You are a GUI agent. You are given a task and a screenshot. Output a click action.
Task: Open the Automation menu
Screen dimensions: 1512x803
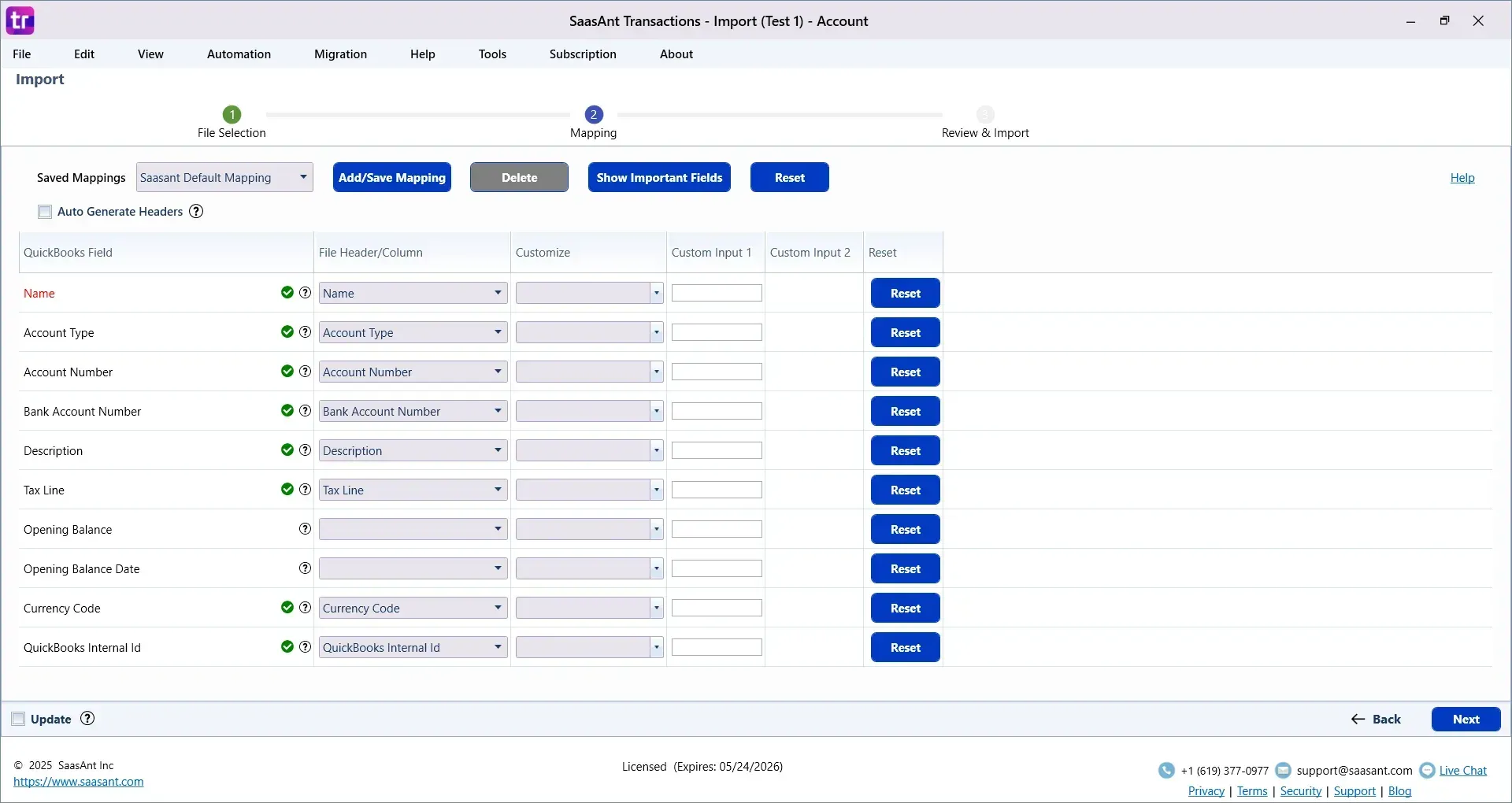[x=239, y=54]
